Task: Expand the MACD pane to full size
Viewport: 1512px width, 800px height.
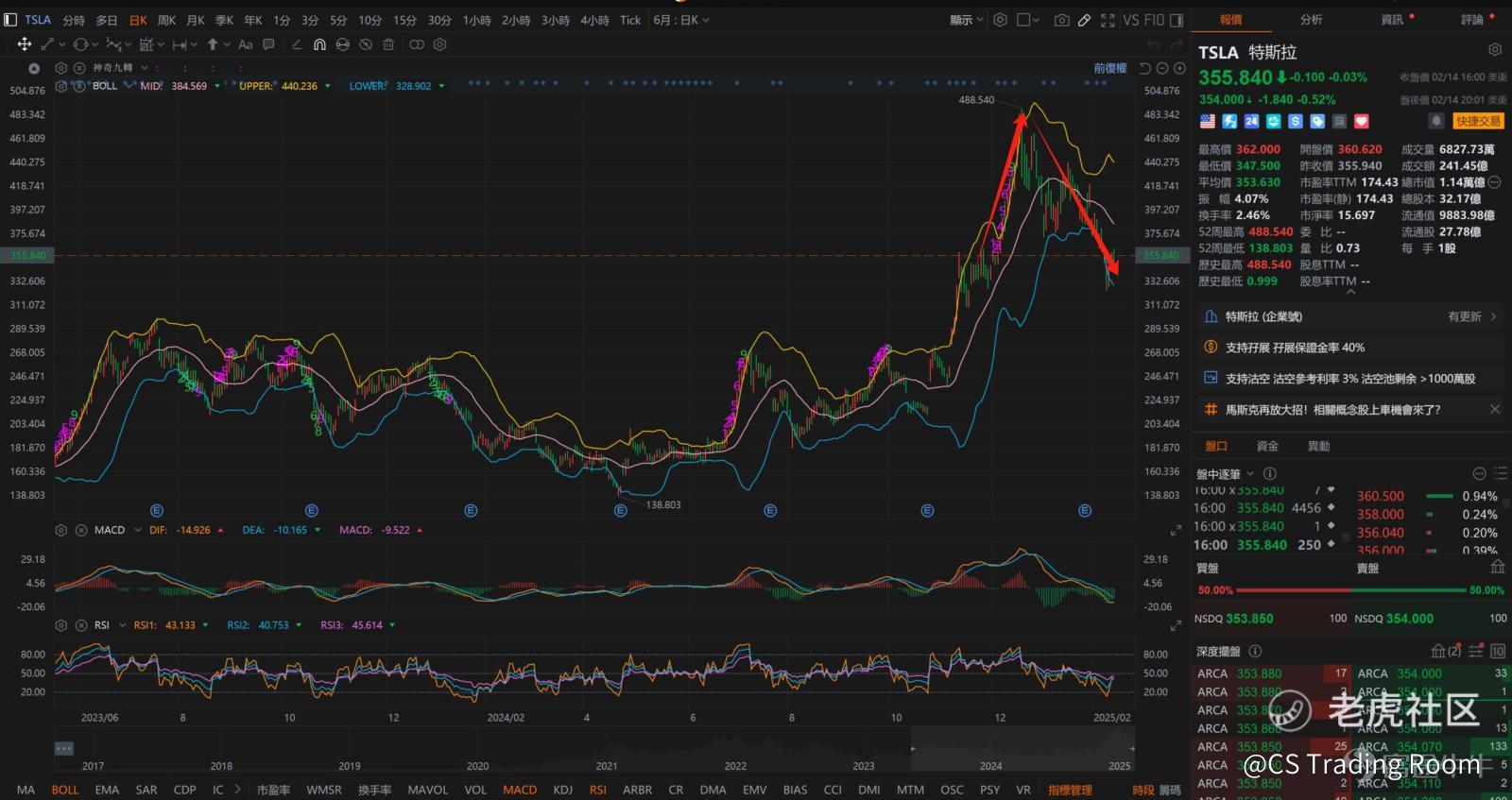Action: tap(1176, 531)
